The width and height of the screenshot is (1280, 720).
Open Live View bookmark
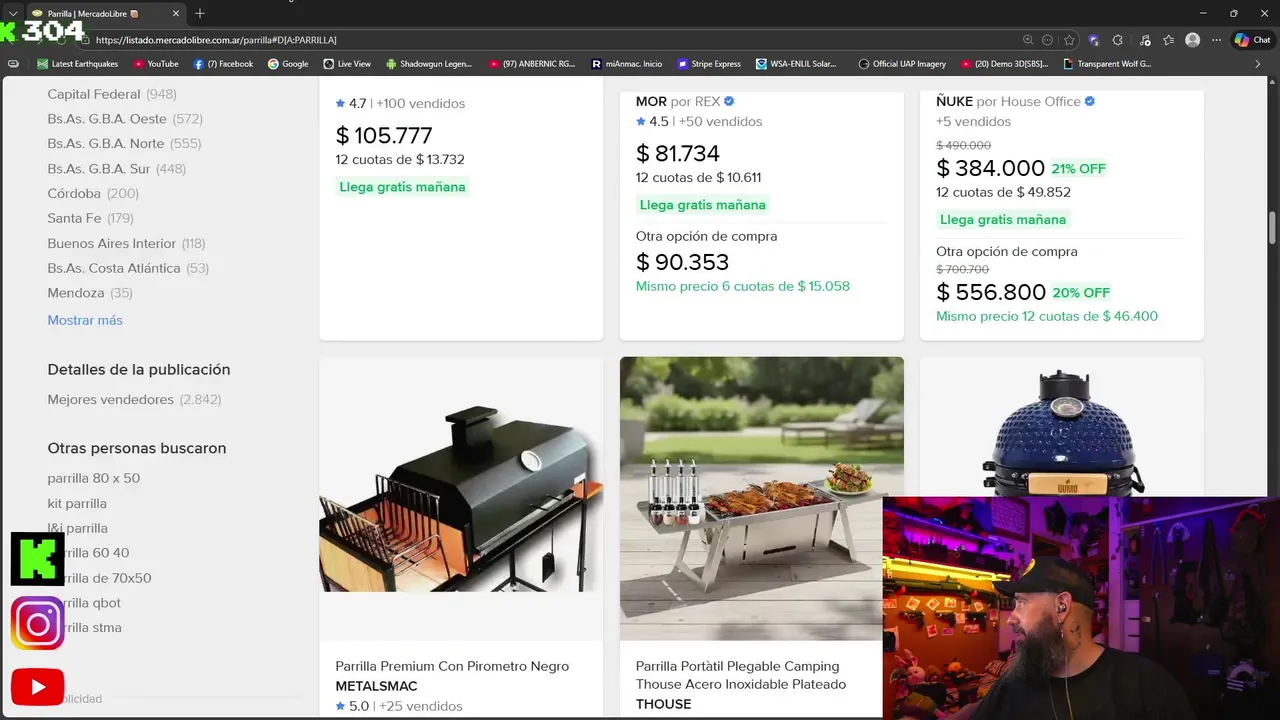347,64
